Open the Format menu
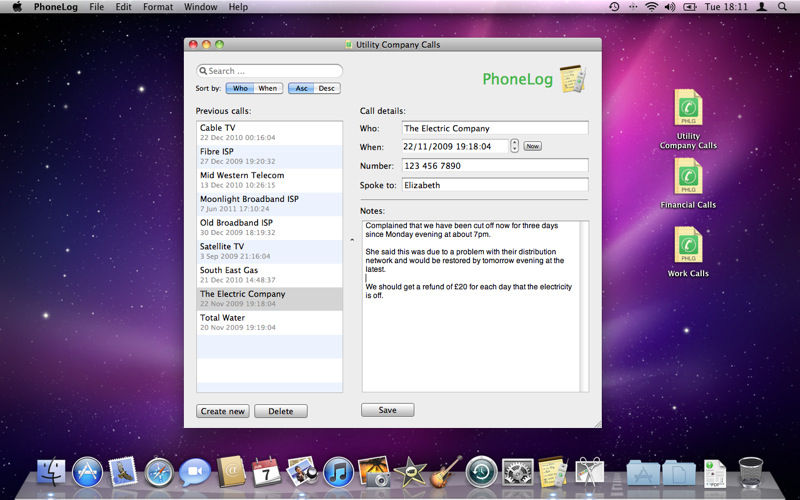Viewport: 800px width, 500px height. point(158,7)
